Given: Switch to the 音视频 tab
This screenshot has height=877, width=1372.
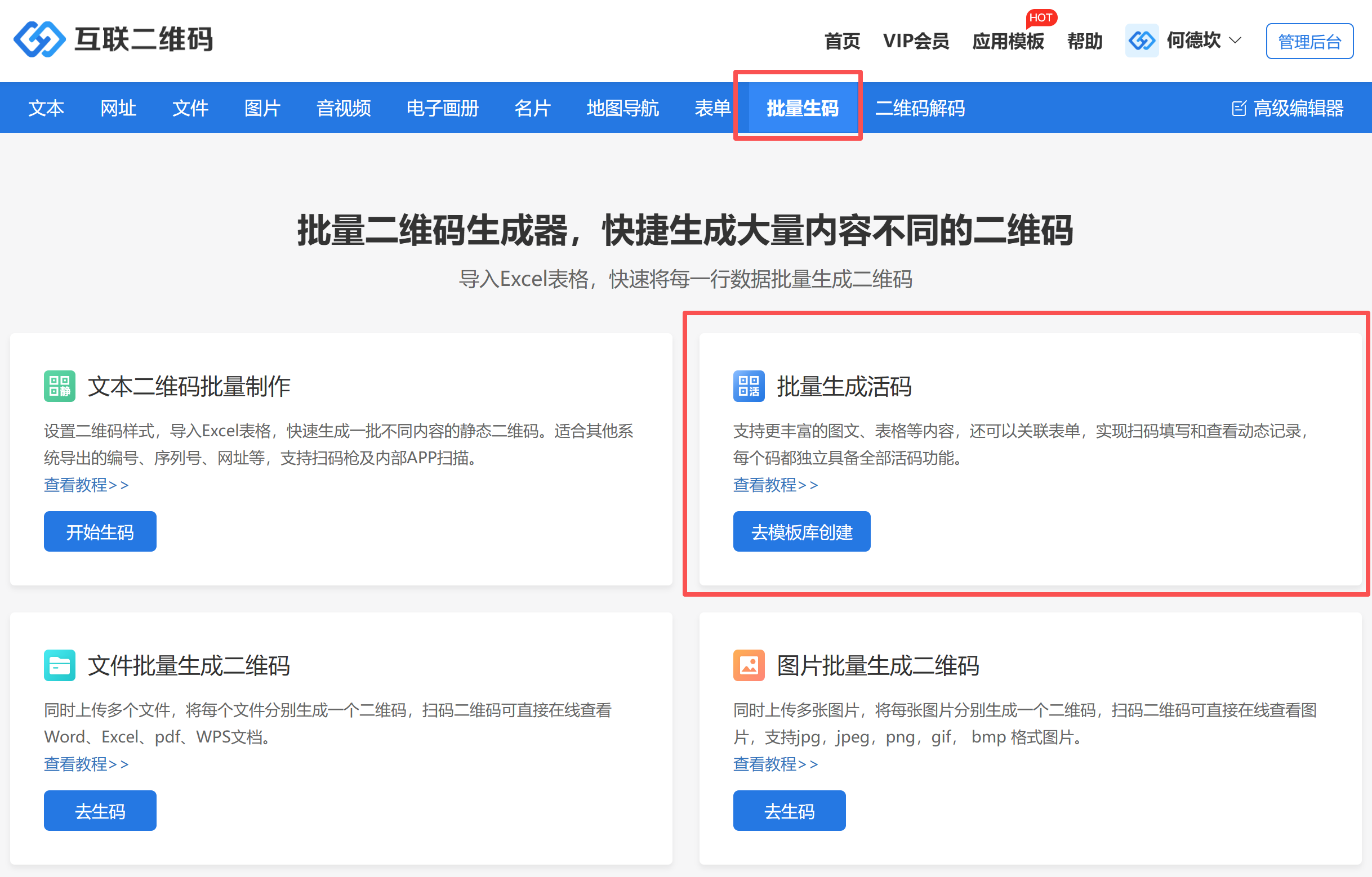Looking at the screenshot, I should pyautogui.click(x=344, y=108).
